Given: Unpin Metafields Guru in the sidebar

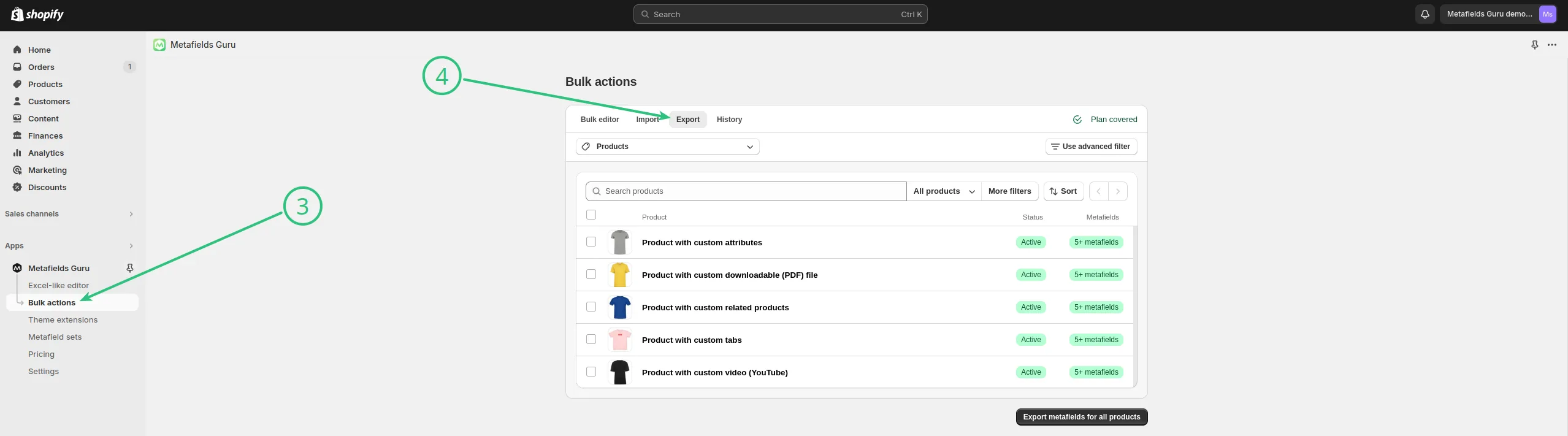Looking at the screenshot, I should click(130, 268).
